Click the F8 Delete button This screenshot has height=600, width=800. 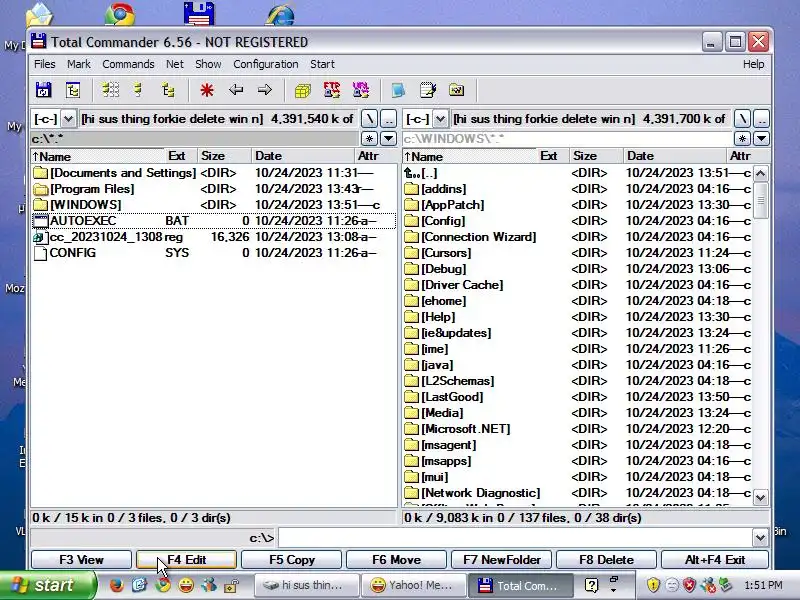pyautogui.click(x=606, y=560)
